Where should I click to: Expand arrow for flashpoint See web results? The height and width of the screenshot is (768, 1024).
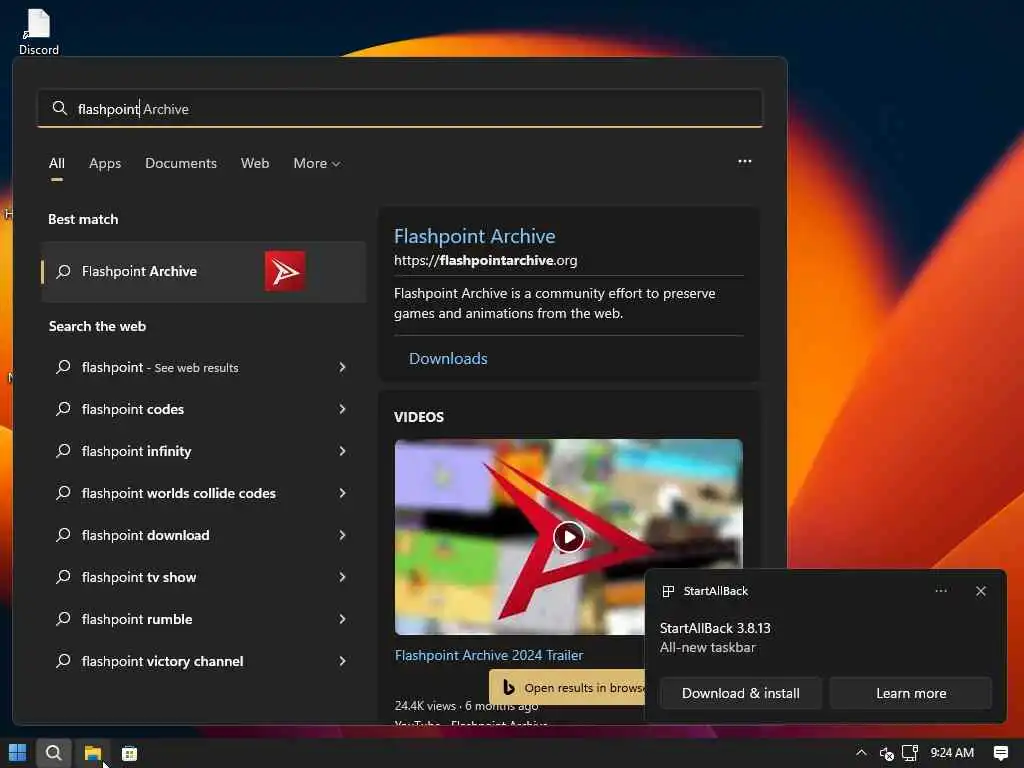[342, 367]
